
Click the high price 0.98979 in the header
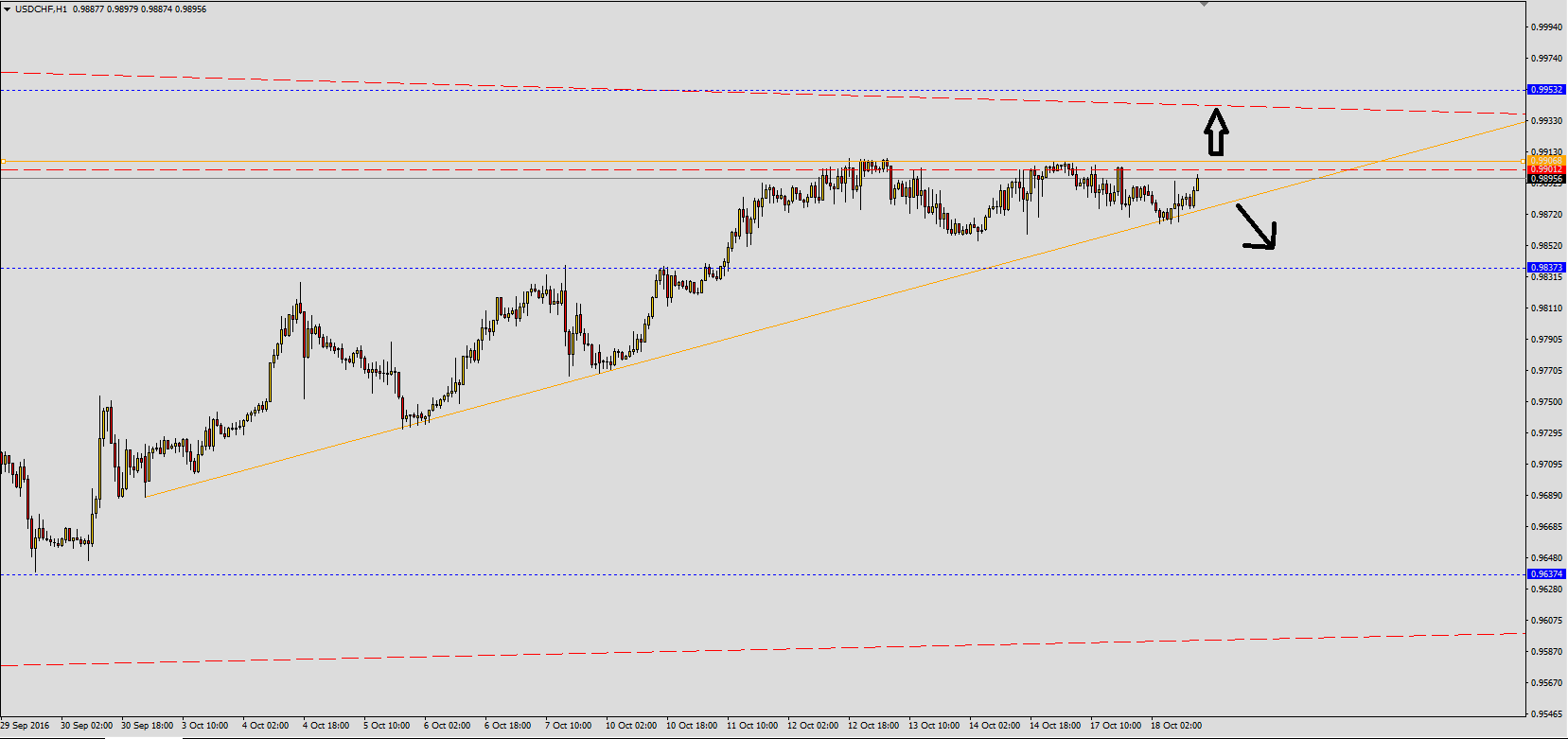point(122,9)
